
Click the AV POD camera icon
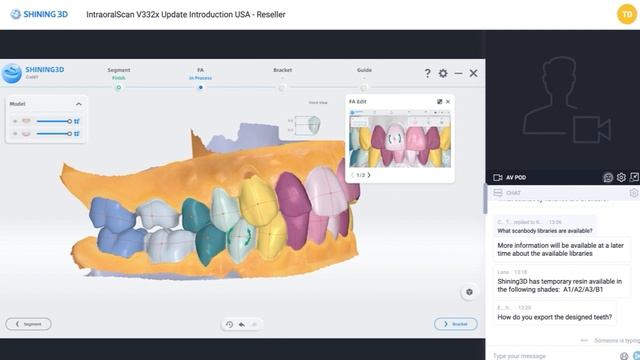click(498, 178)
